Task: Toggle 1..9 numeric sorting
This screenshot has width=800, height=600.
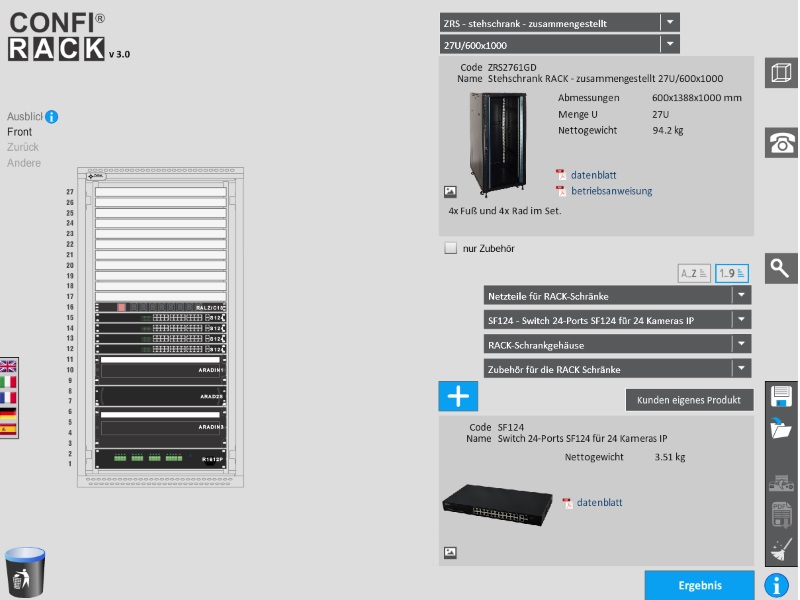Action: click(733, 273)
